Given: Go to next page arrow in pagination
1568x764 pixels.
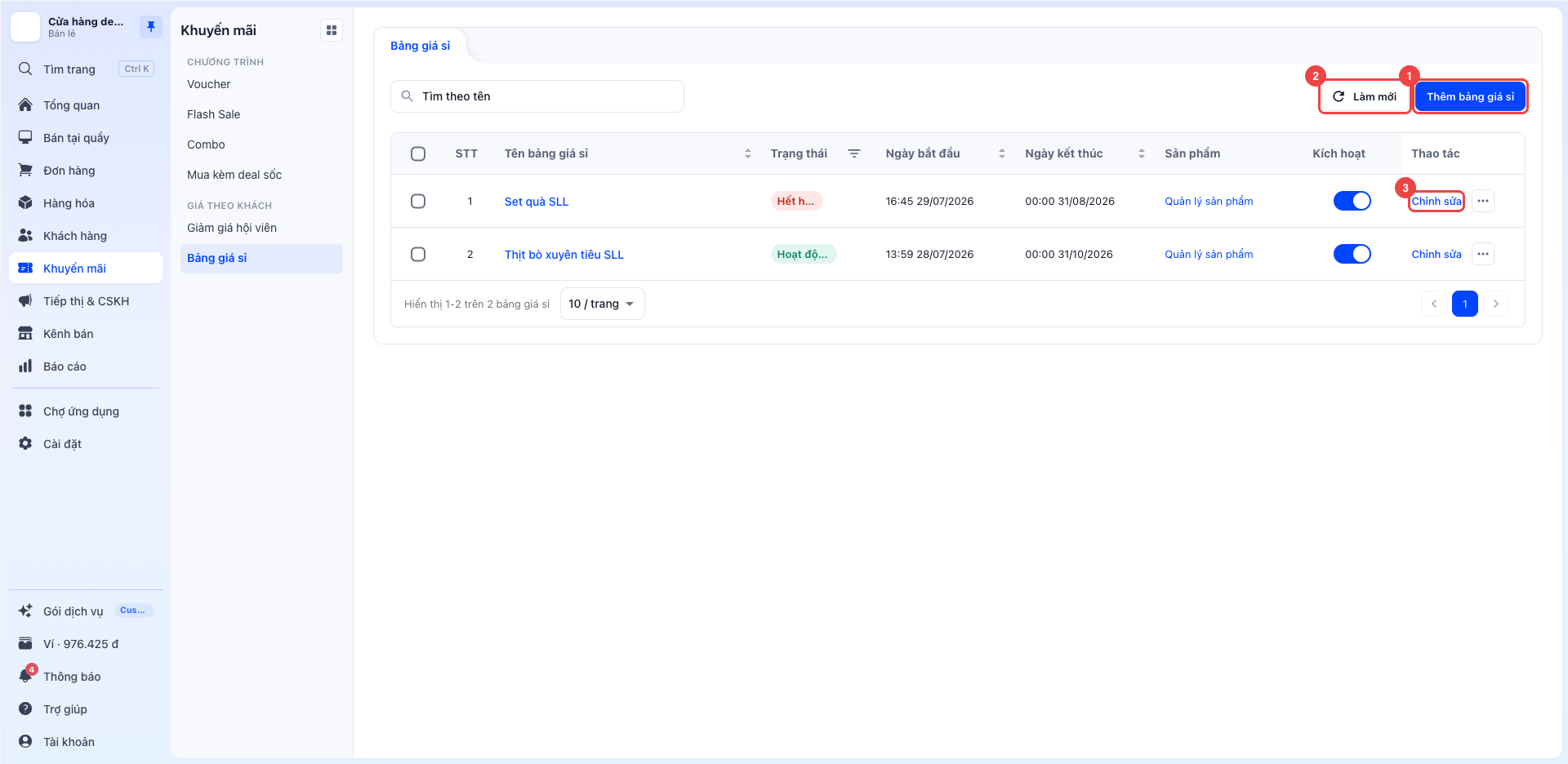Looking at the screenshot, I should coord(1496,304).
